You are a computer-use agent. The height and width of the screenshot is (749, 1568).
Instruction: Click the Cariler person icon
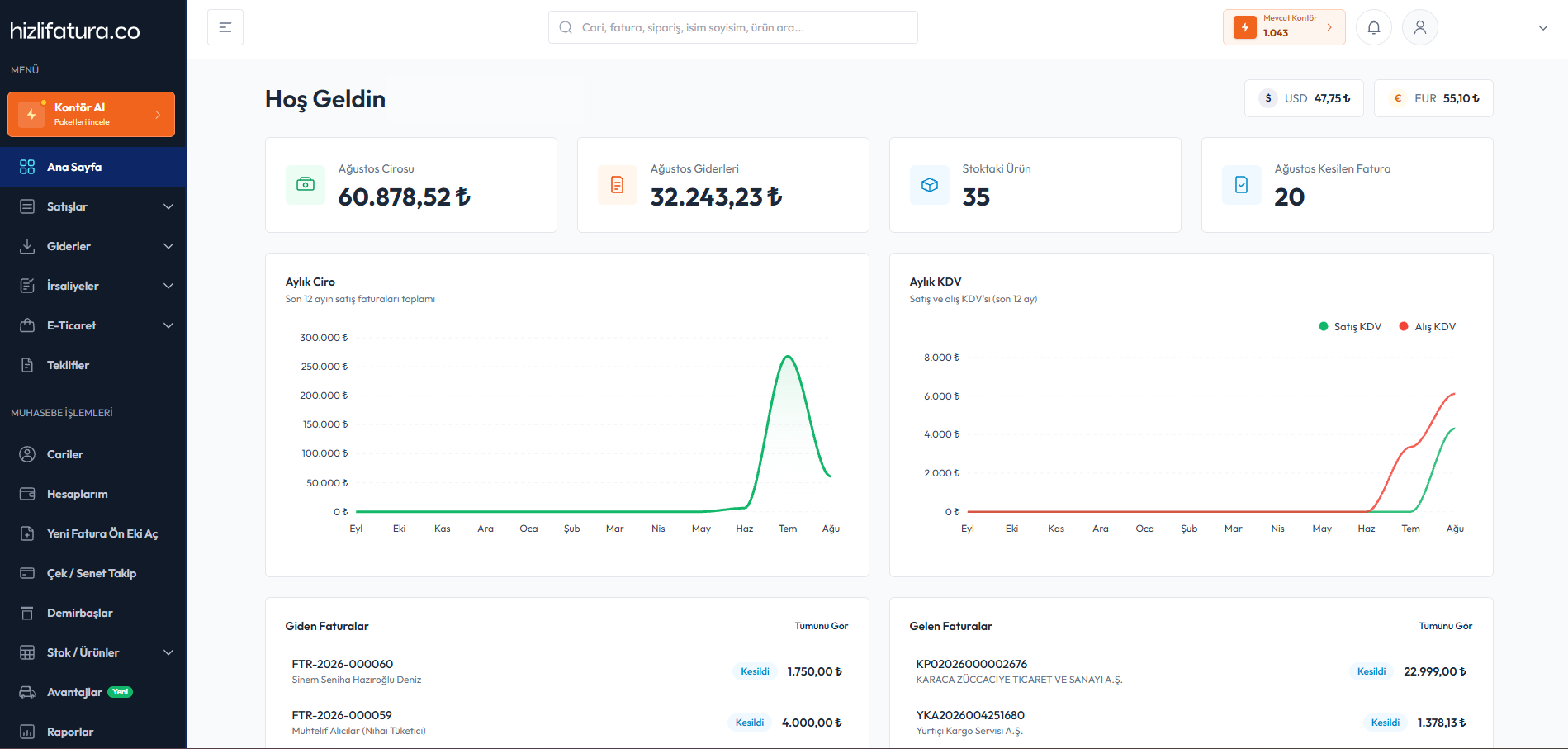(27, 454)
